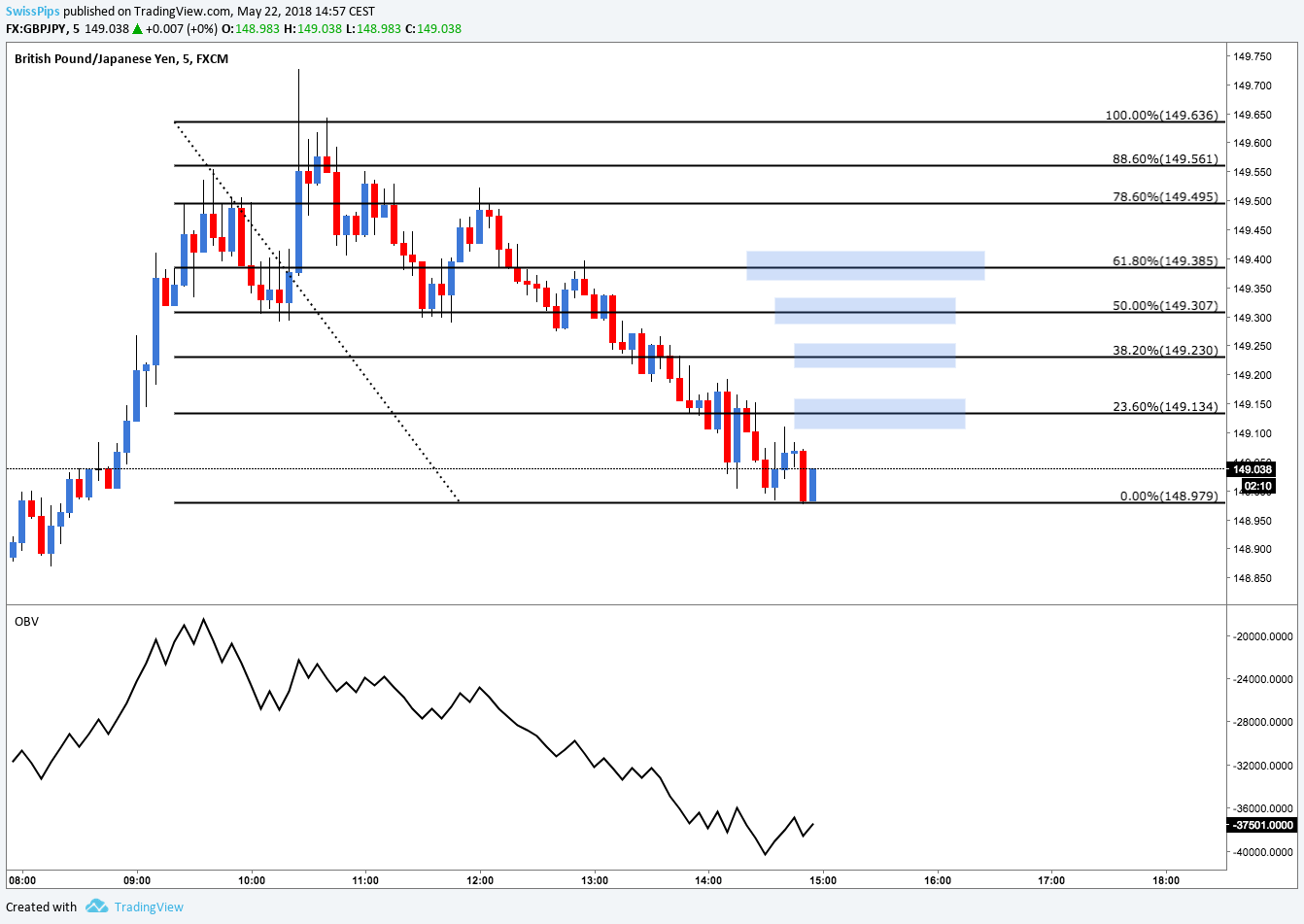Click the 12:00 time axis label
This screenshot has width=1304, height=924.
tap(480, 880)
